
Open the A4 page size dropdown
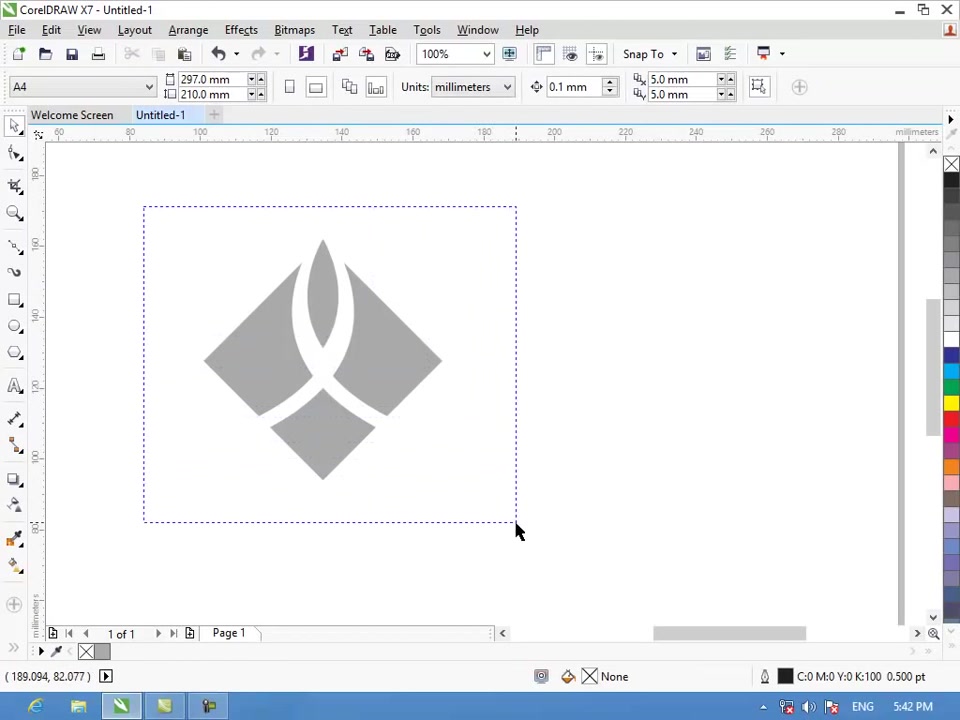pyautogui.click(x=149, y=87)
